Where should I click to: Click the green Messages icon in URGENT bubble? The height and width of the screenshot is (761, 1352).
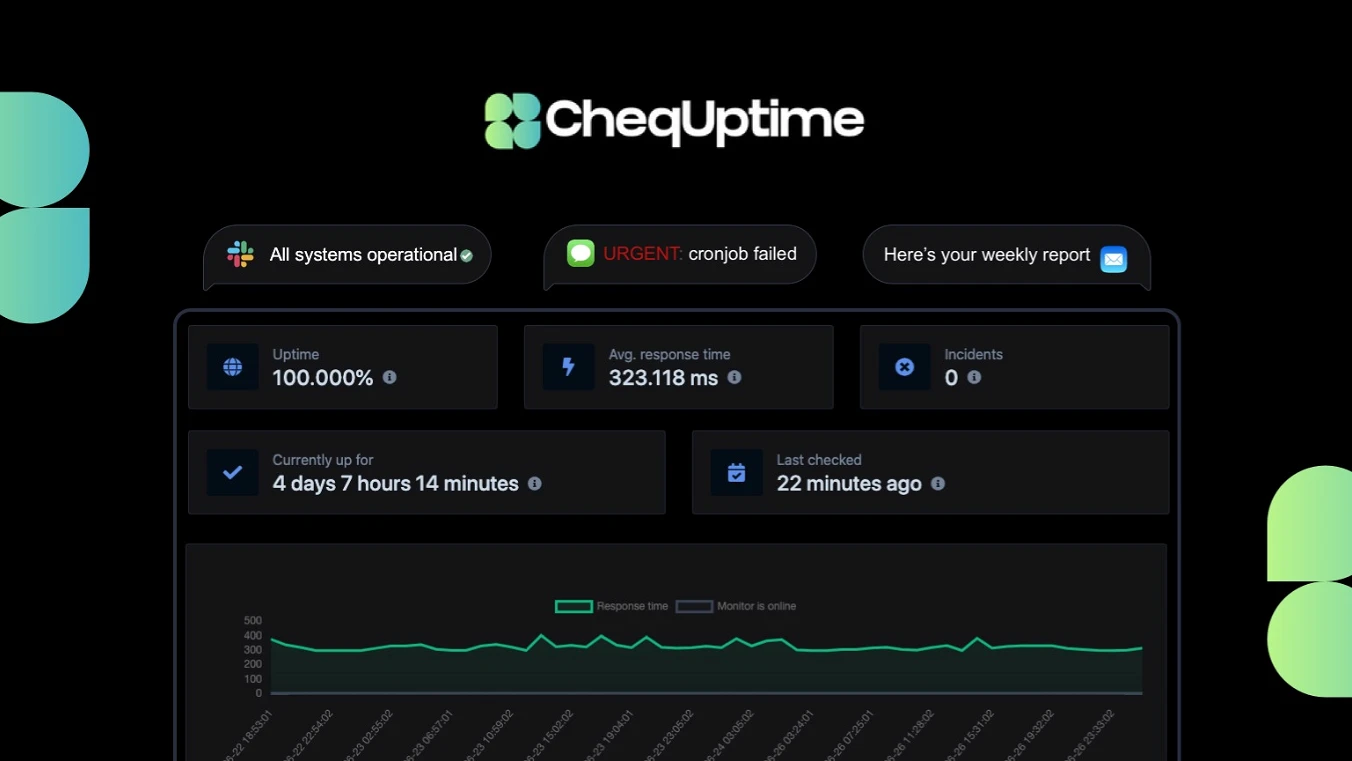click(581, 253)
